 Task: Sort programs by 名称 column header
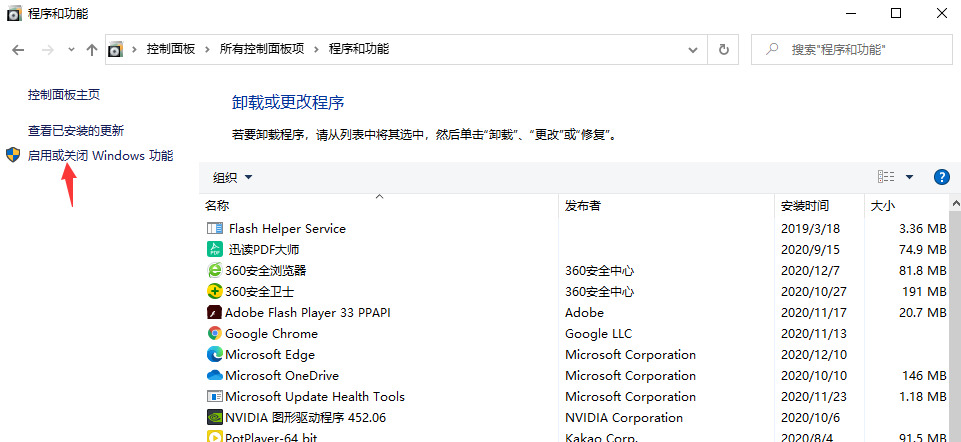217,206
